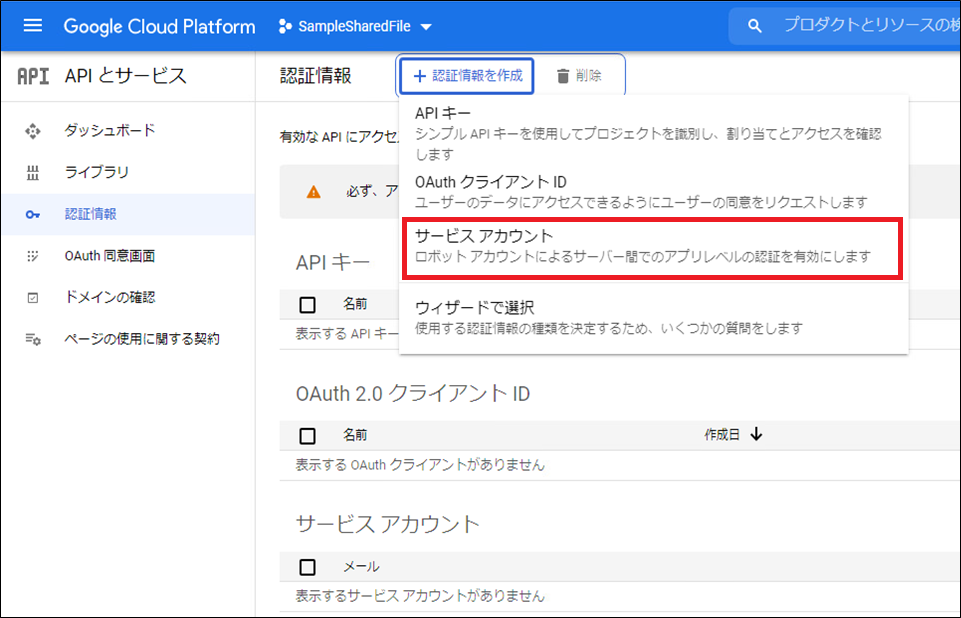Click the SampleSharedFile project icon

[x=284, y=26]
